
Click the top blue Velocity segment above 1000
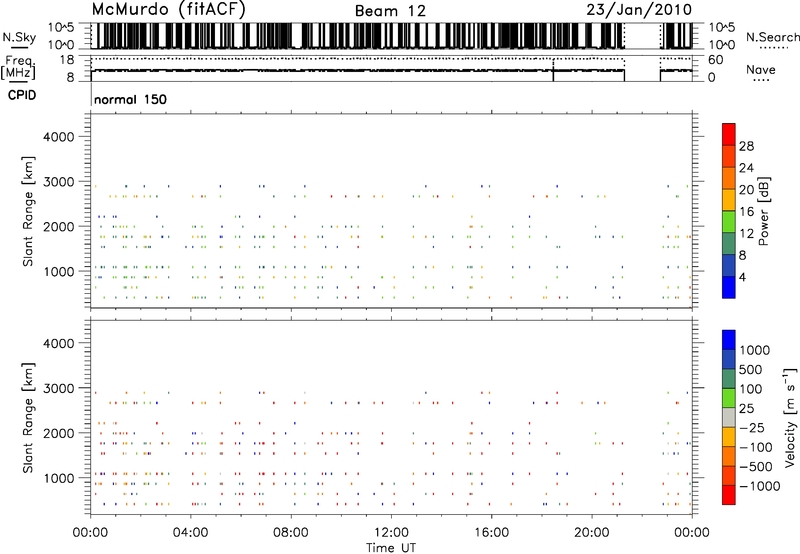click(729, 340)
